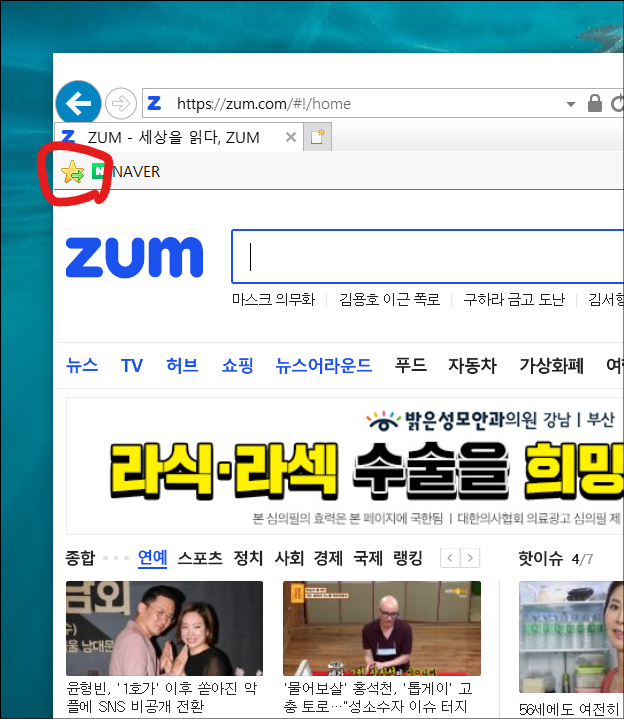The height and width of the screenshot is (719, 624).
Task: Open the 가상화폐 menu
Action: [x=552, y=365]
